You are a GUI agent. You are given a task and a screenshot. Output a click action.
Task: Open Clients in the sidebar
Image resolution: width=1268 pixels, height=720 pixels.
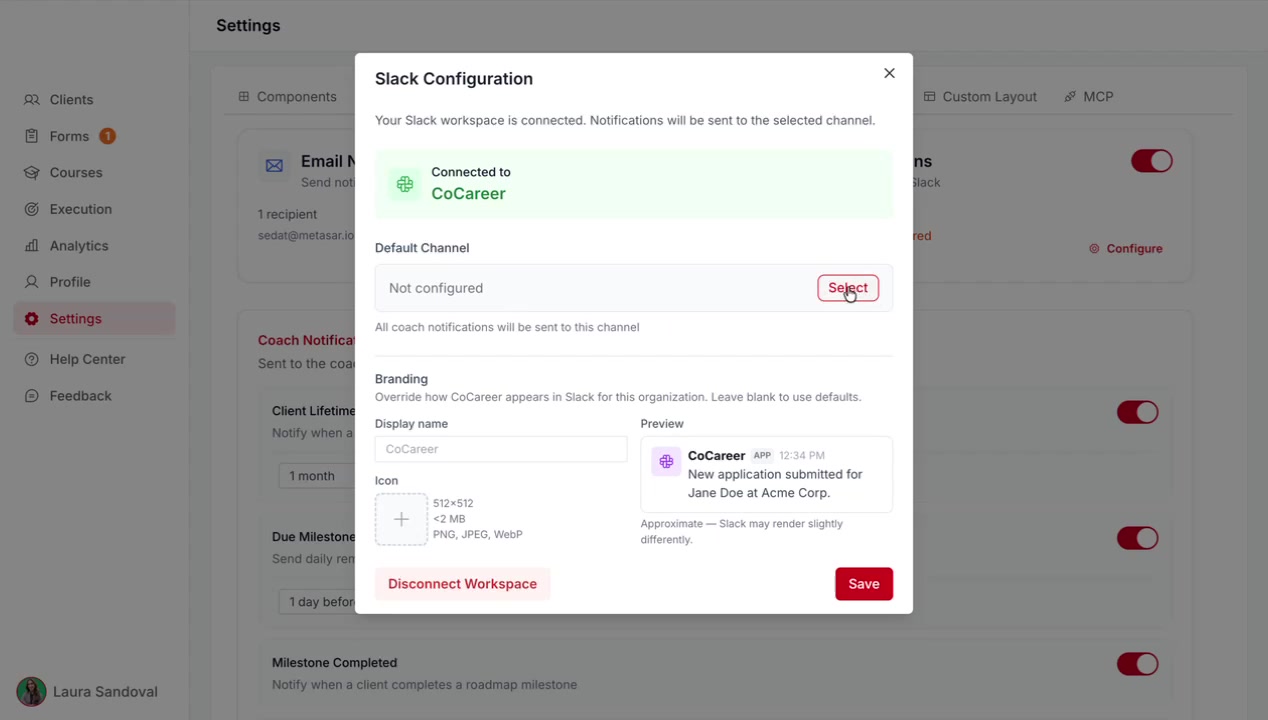(94, 100)
